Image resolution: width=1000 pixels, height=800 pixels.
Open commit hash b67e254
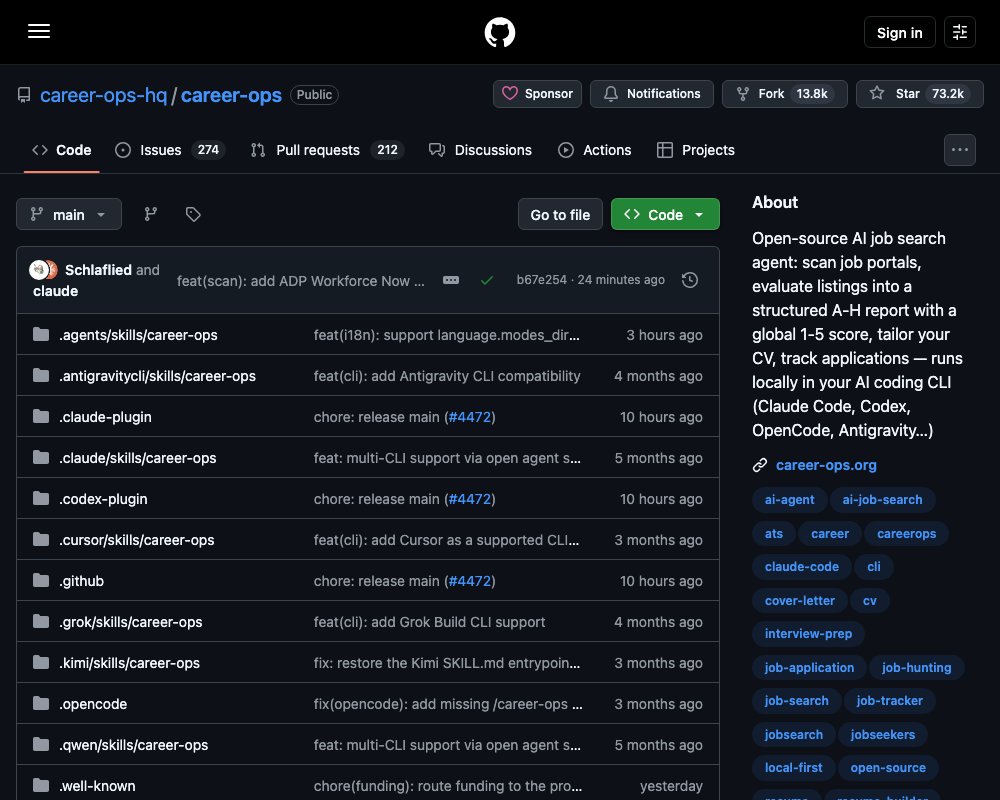541,279
